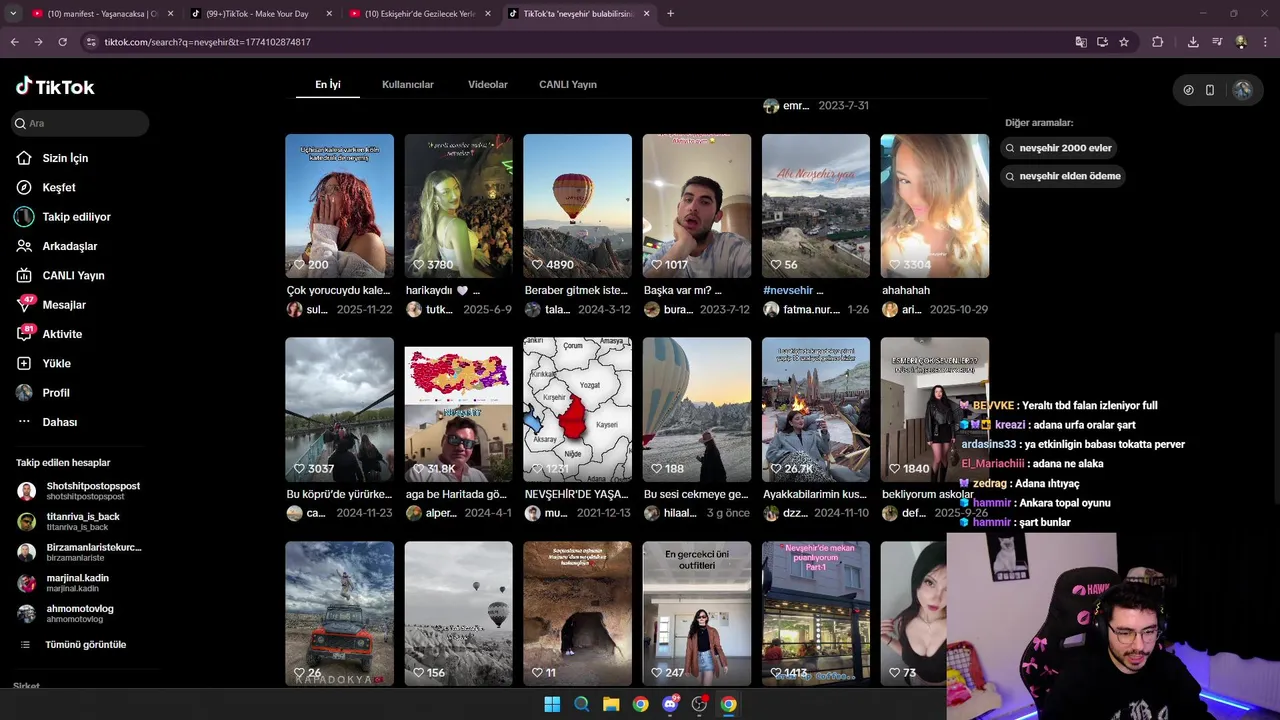Open Beraber gitmek iste video caption

click(x=576, y=290)
